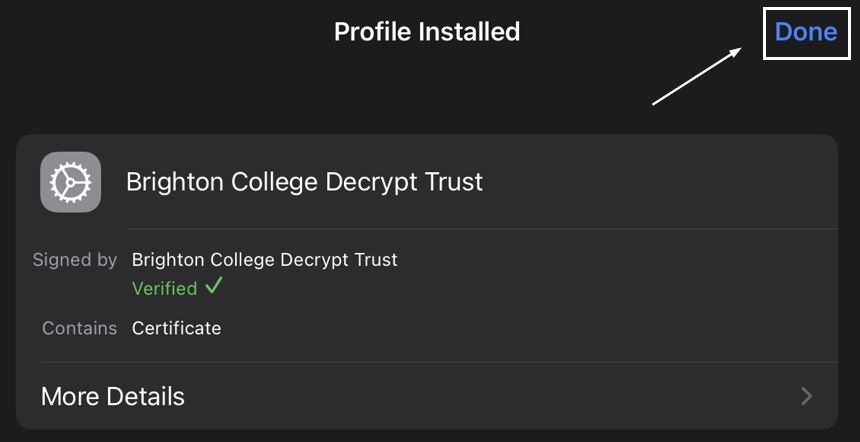
Task: Click the white highlight box around Done
Action: point(806,33)
